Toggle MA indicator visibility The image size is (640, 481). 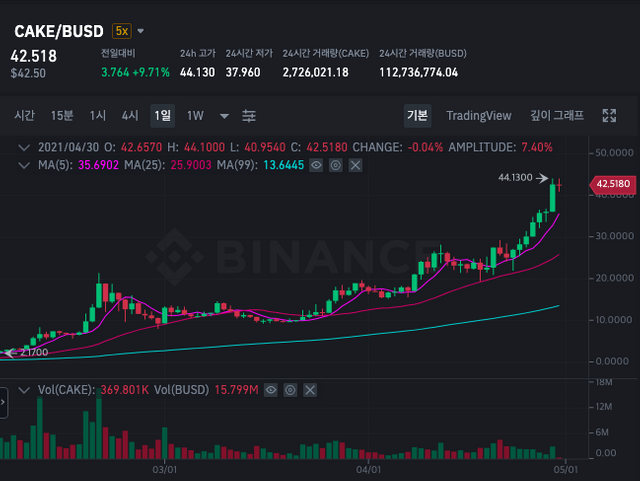[316, 165]
